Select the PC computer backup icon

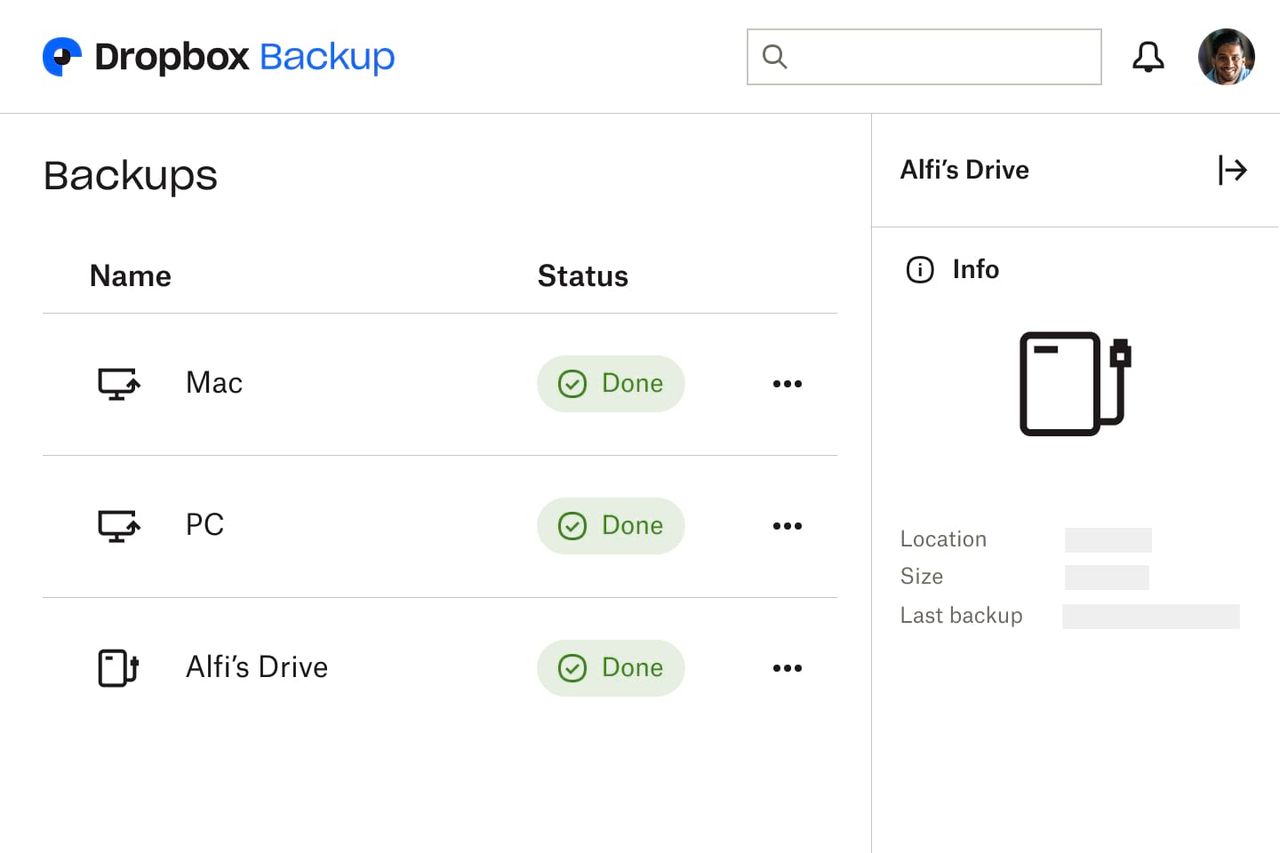tap(117, 525)
